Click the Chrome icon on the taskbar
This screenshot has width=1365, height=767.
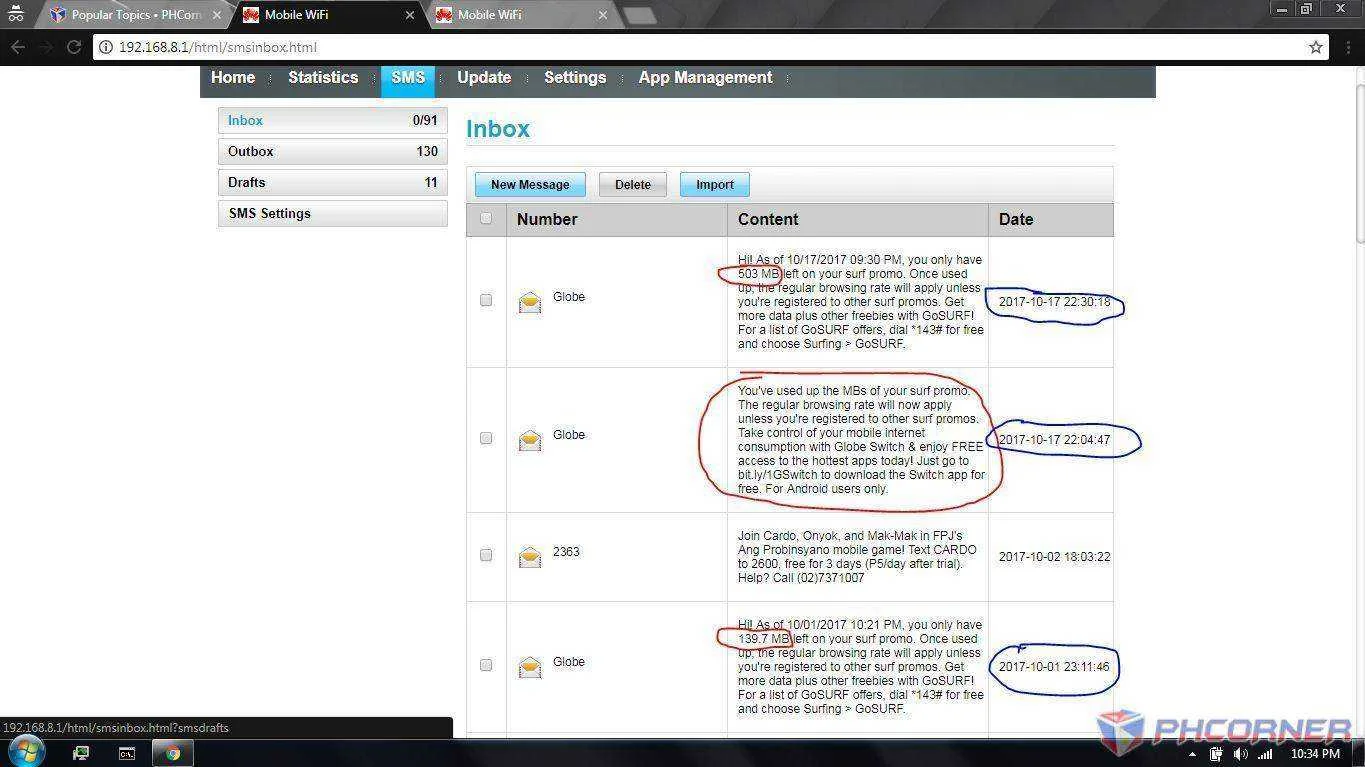[172, 754]
